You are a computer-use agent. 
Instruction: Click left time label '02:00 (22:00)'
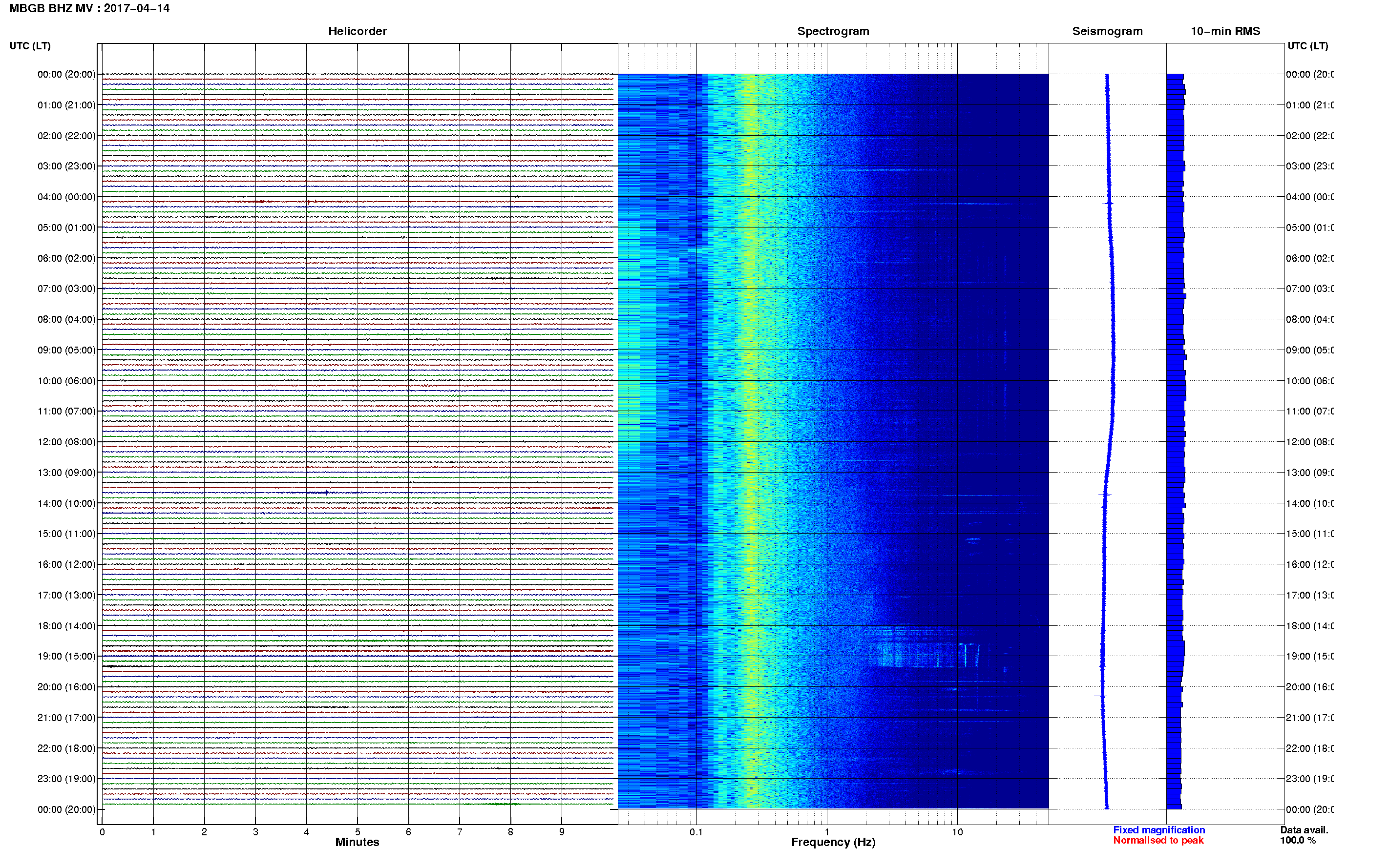click(x=66, y=136)
